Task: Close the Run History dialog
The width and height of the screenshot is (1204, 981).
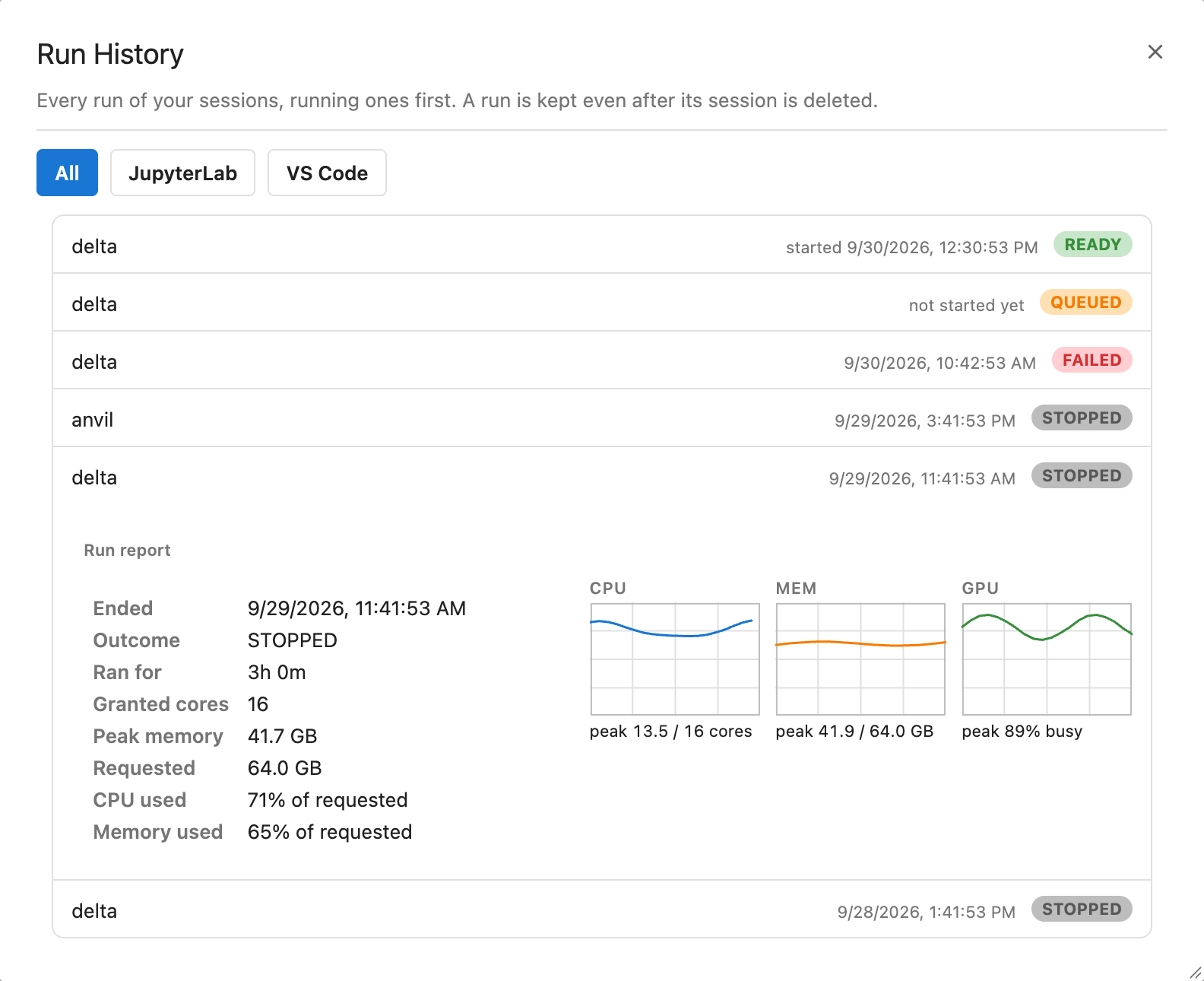Action: pyautogui.click(x=1155, y=52)
